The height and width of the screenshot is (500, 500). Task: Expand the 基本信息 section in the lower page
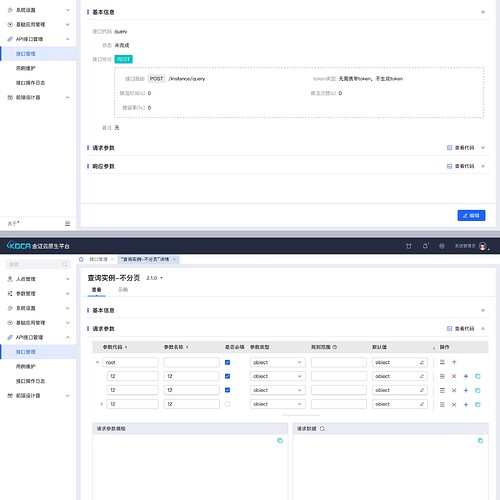483,310
